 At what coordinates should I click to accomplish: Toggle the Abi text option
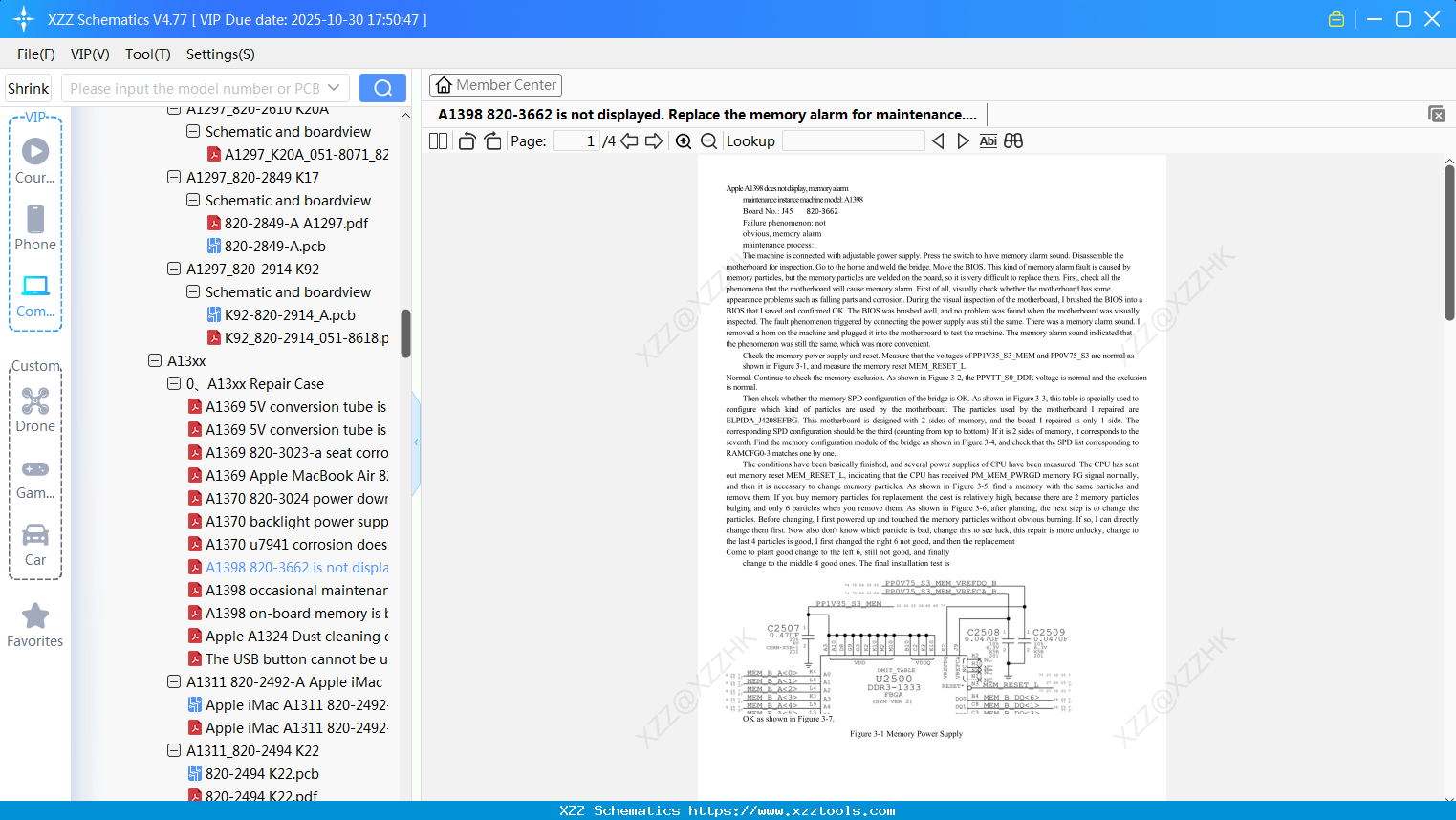pyautogui.click(x=989, y=141)
